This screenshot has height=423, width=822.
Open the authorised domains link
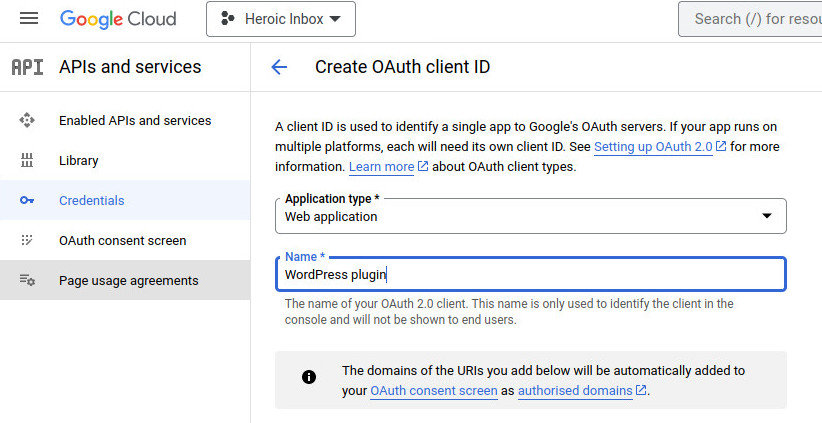(x=575, y=391)
